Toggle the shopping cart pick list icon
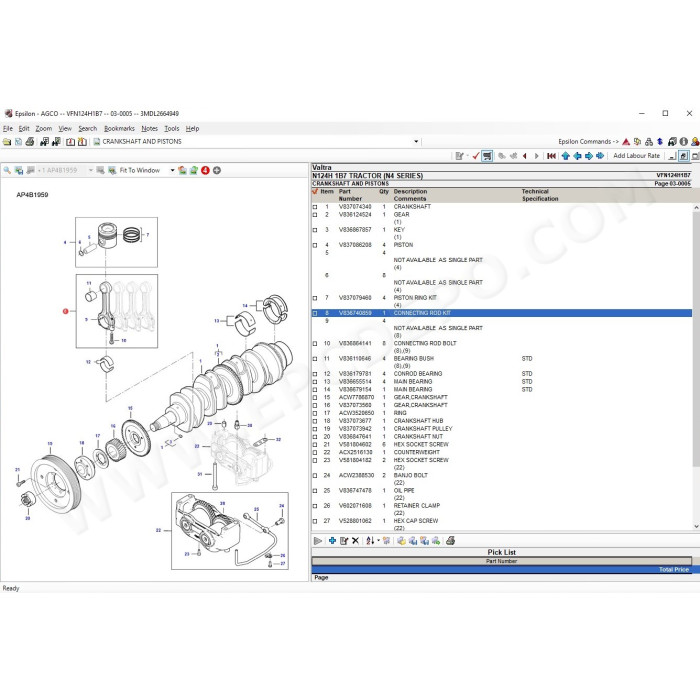This screenshot has height=700, width=700. pyautogui.click(x=487, y=156)
